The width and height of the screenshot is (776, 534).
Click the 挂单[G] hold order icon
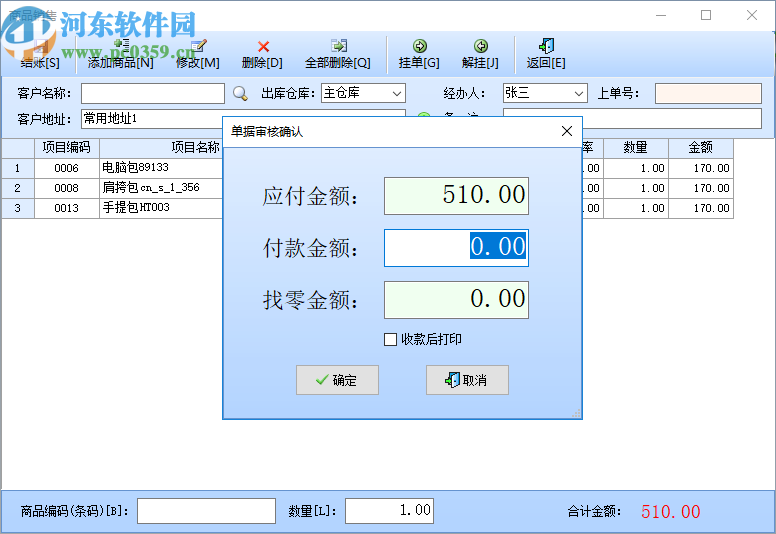420,46
